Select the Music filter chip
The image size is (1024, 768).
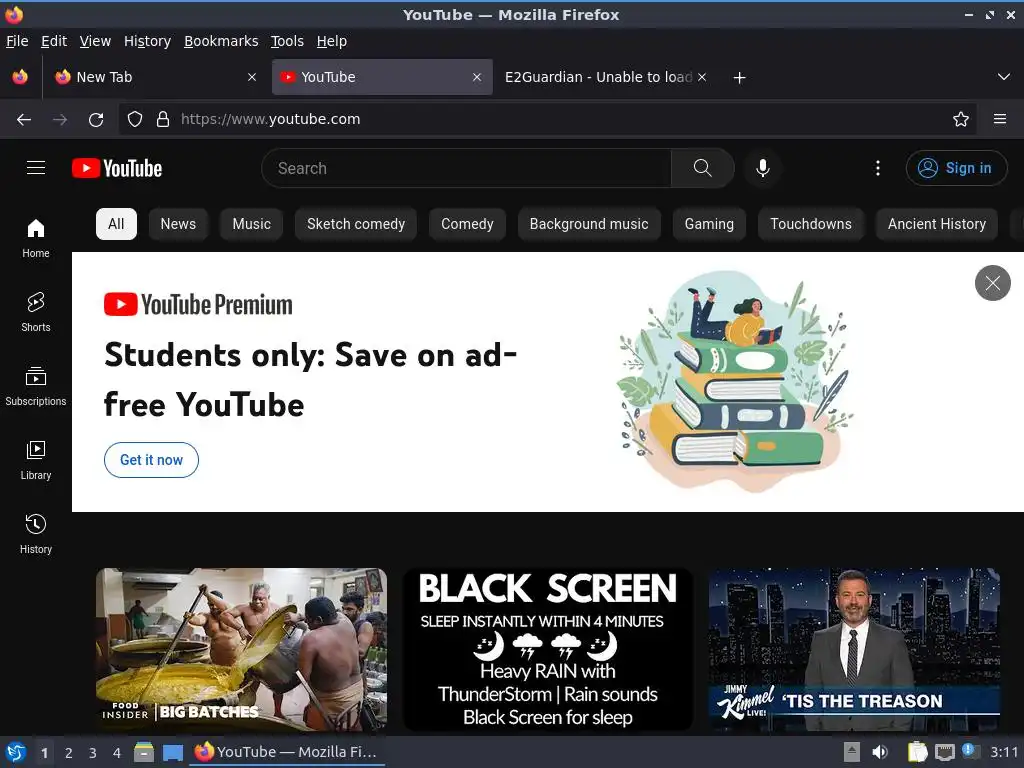(251, 224)
